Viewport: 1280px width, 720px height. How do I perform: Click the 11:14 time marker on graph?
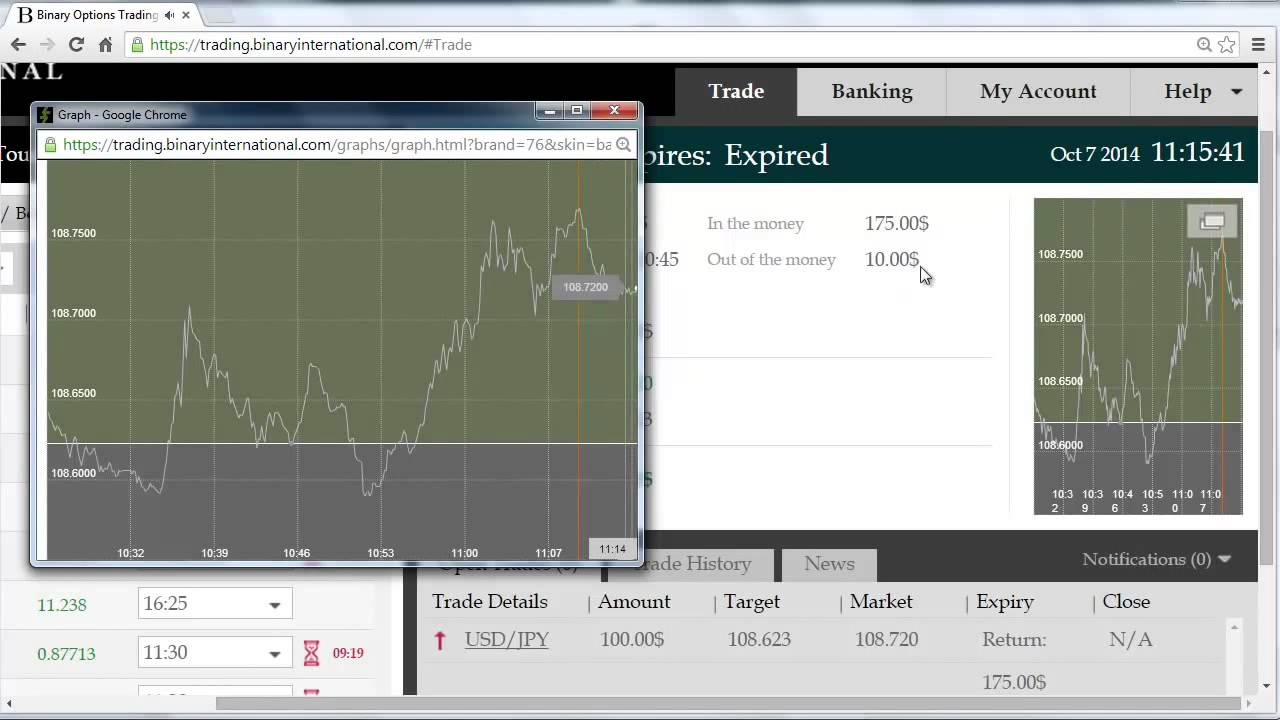(612, 549)
